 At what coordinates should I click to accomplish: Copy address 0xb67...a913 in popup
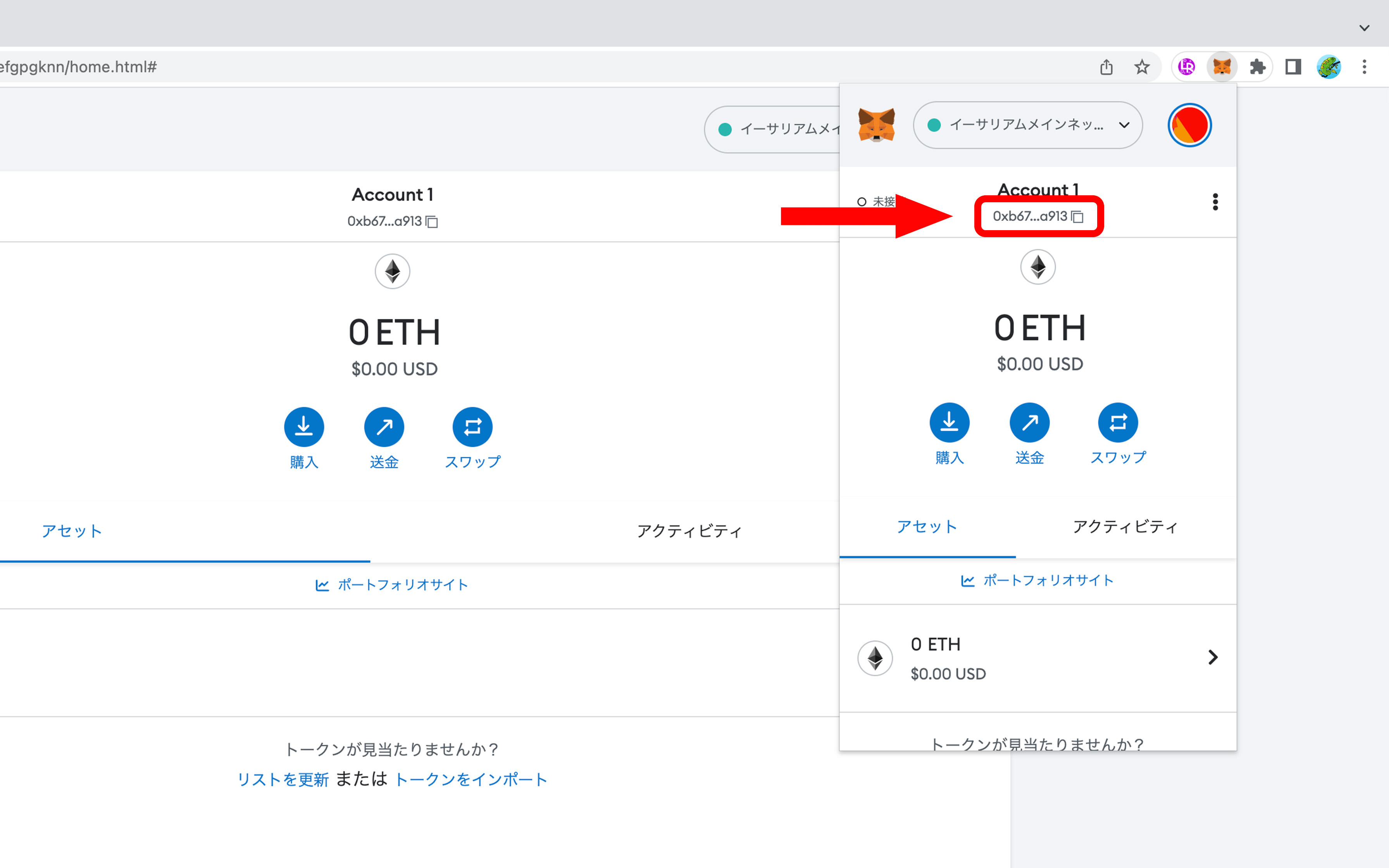1038,217
